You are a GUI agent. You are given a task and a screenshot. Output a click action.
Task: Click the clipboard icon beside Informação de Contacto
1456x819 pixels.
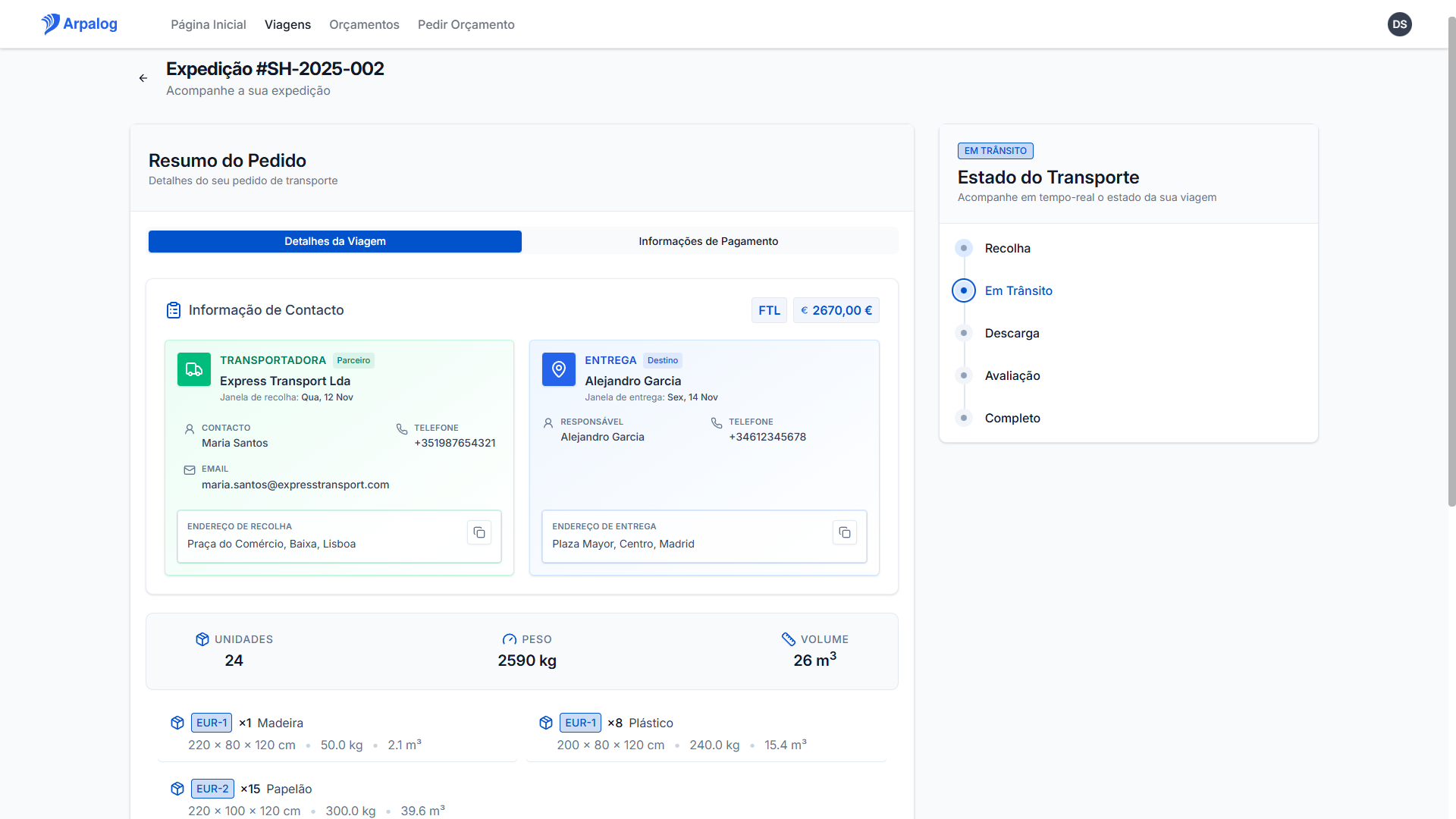(174, 310)
